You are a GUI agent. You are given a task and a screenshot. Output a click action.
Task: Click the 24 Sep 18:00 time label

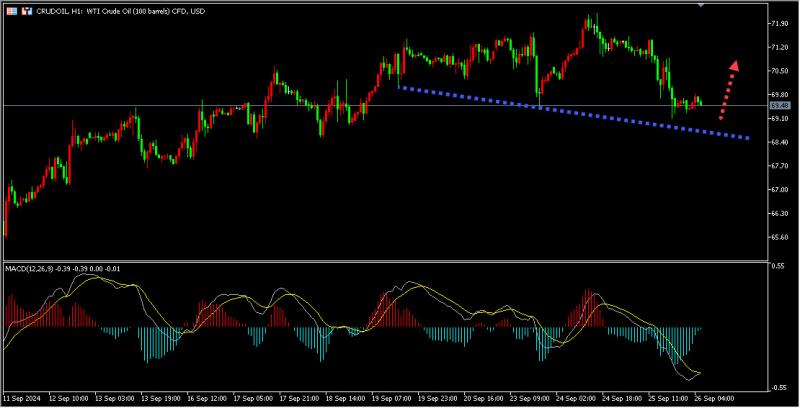(622, 398)
